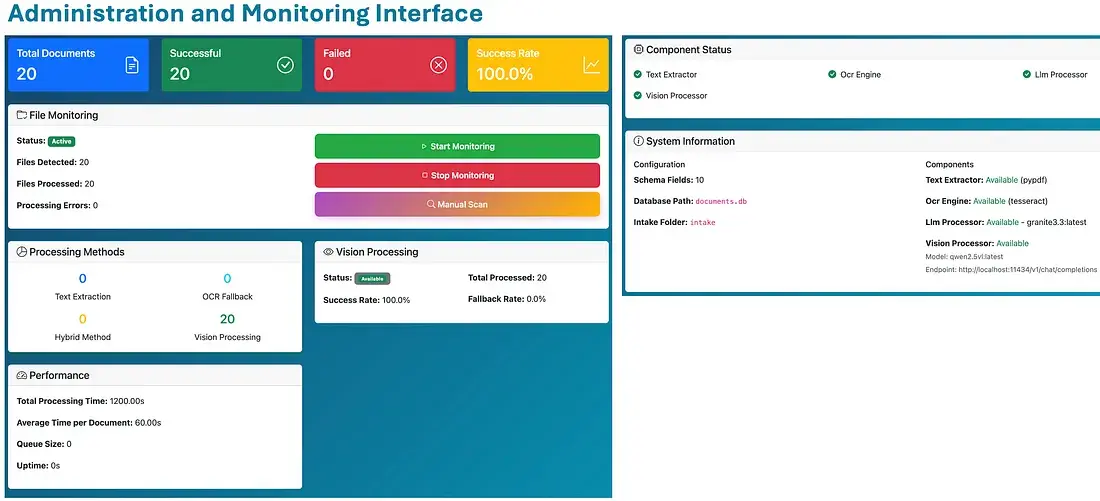Click the info icon beside System Information

(639, 142)
